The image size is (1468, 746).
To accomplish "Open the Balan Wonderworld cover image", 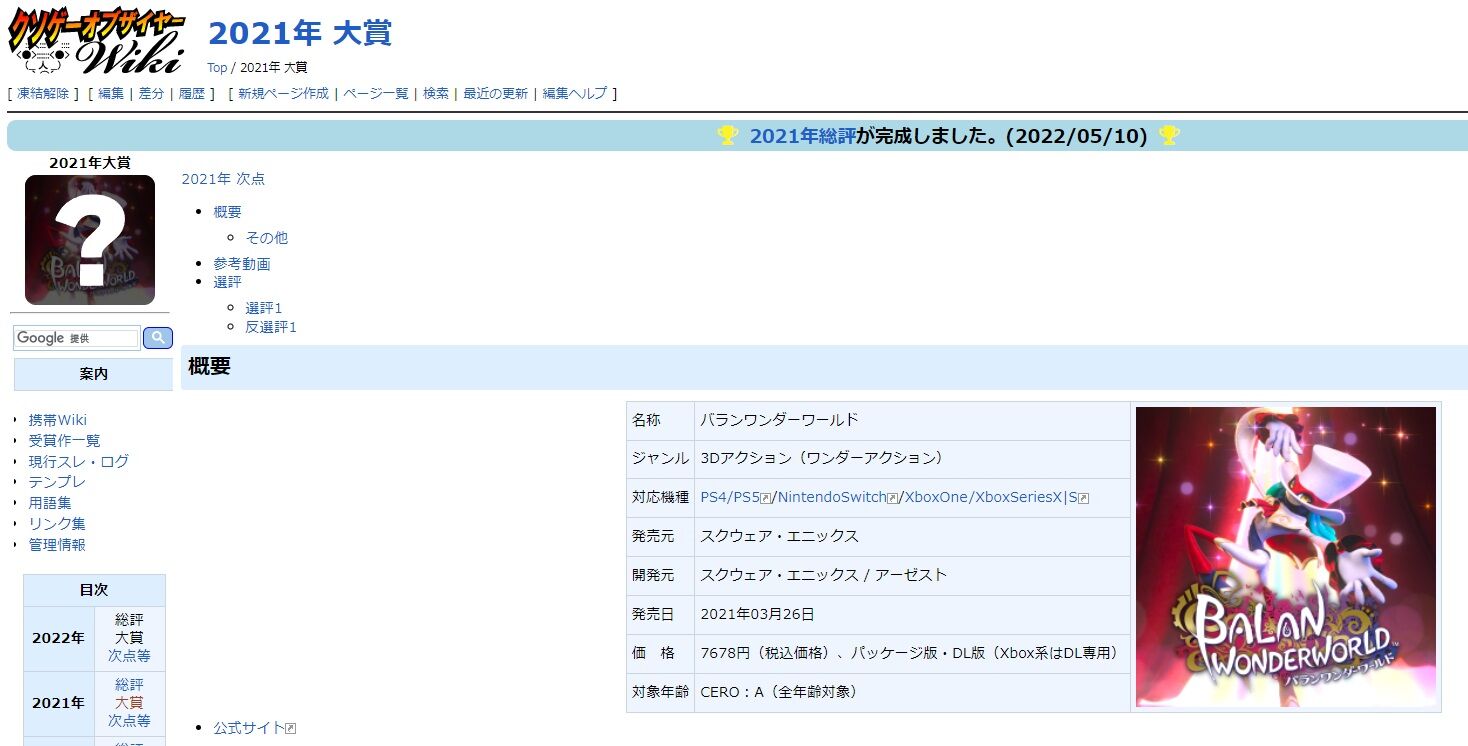I will 1286,557.
